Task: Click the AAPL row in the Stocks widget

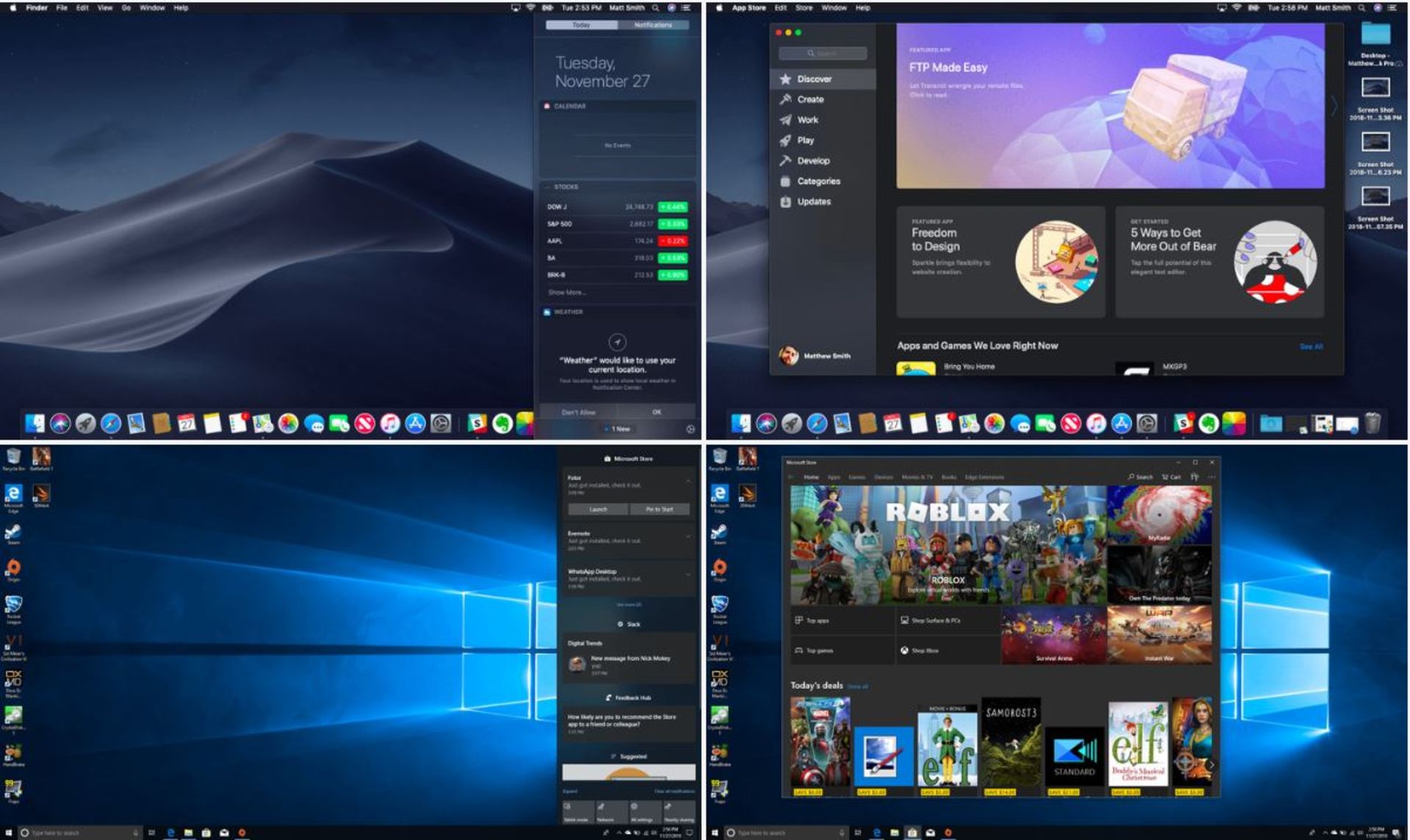Action: [x=617, y=241]
